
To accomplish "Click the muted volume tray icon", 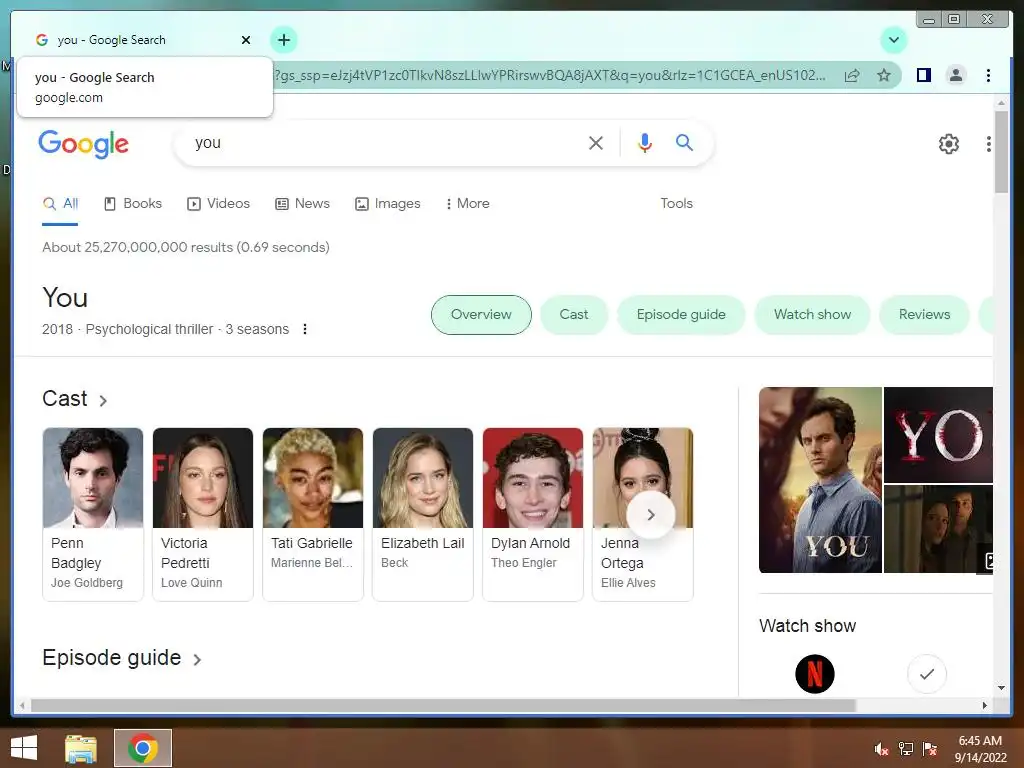I will 881,749.
